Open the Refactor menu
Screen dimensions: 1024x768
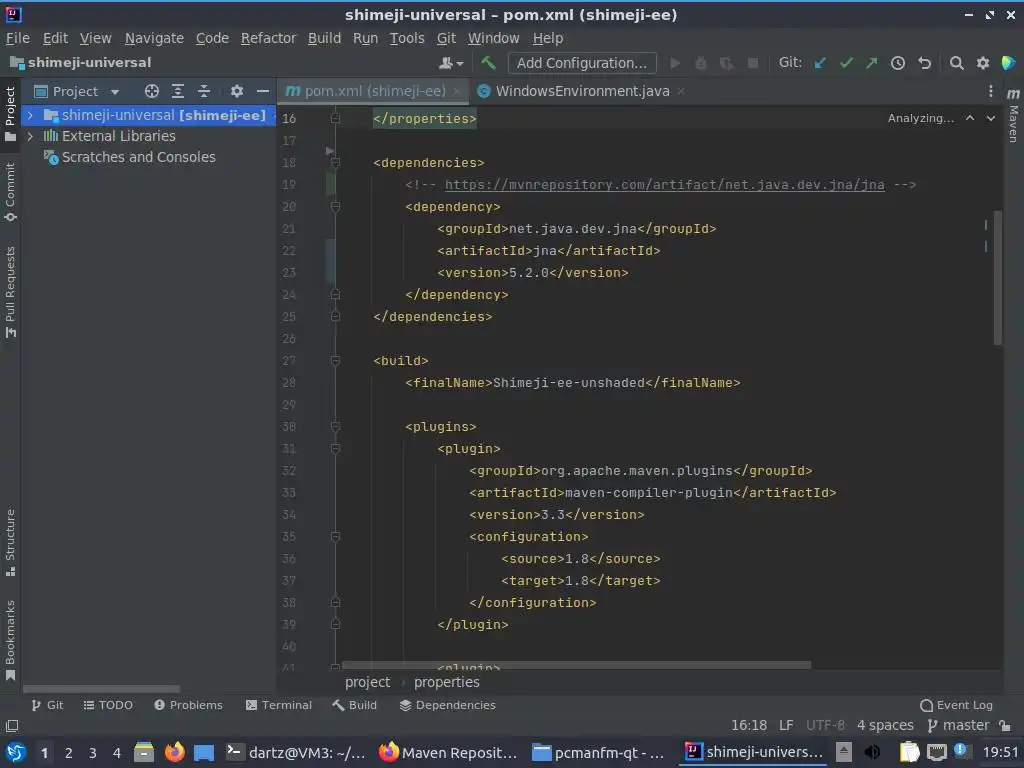pos(268,39)
